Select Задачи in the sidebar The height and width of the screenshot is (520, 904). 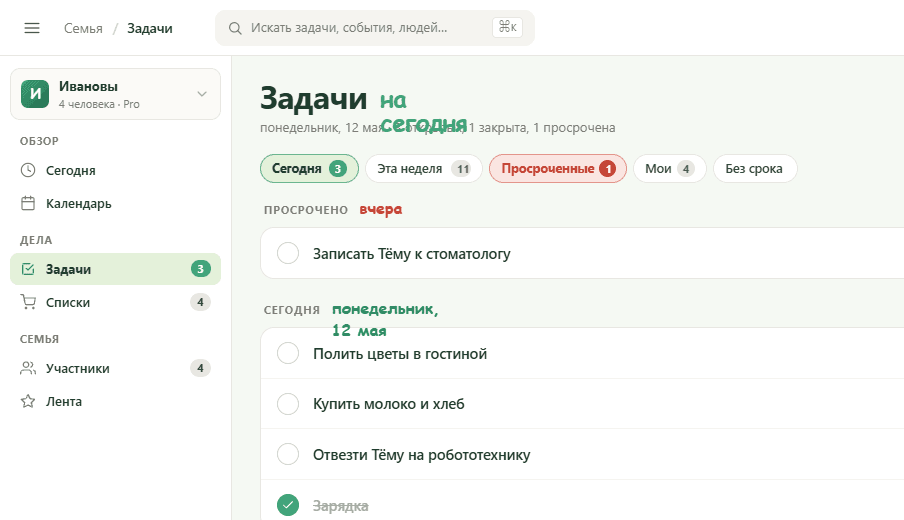tap(115, 269)
